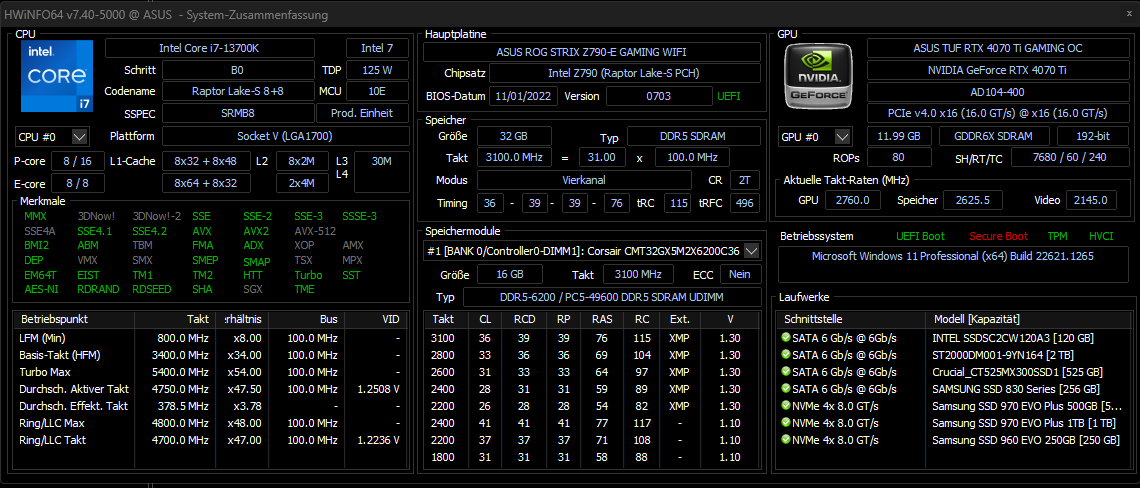Screen dimensions: 1140x488
Task: Click the TDP value 125 W
Action: coord(377,71)
